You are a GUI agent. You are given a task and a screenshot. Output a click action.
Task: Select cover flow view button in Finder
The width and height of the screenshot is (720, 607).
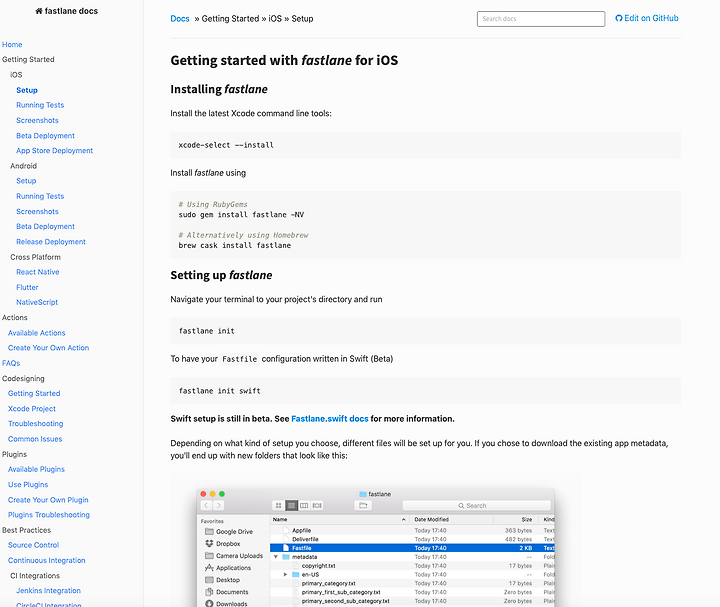point(317,506)
